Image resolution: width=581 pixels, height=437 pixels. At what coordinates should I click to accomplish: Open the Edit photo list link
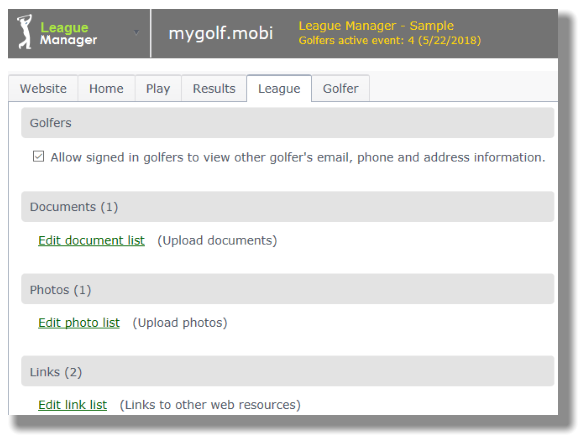pos(79,323)
